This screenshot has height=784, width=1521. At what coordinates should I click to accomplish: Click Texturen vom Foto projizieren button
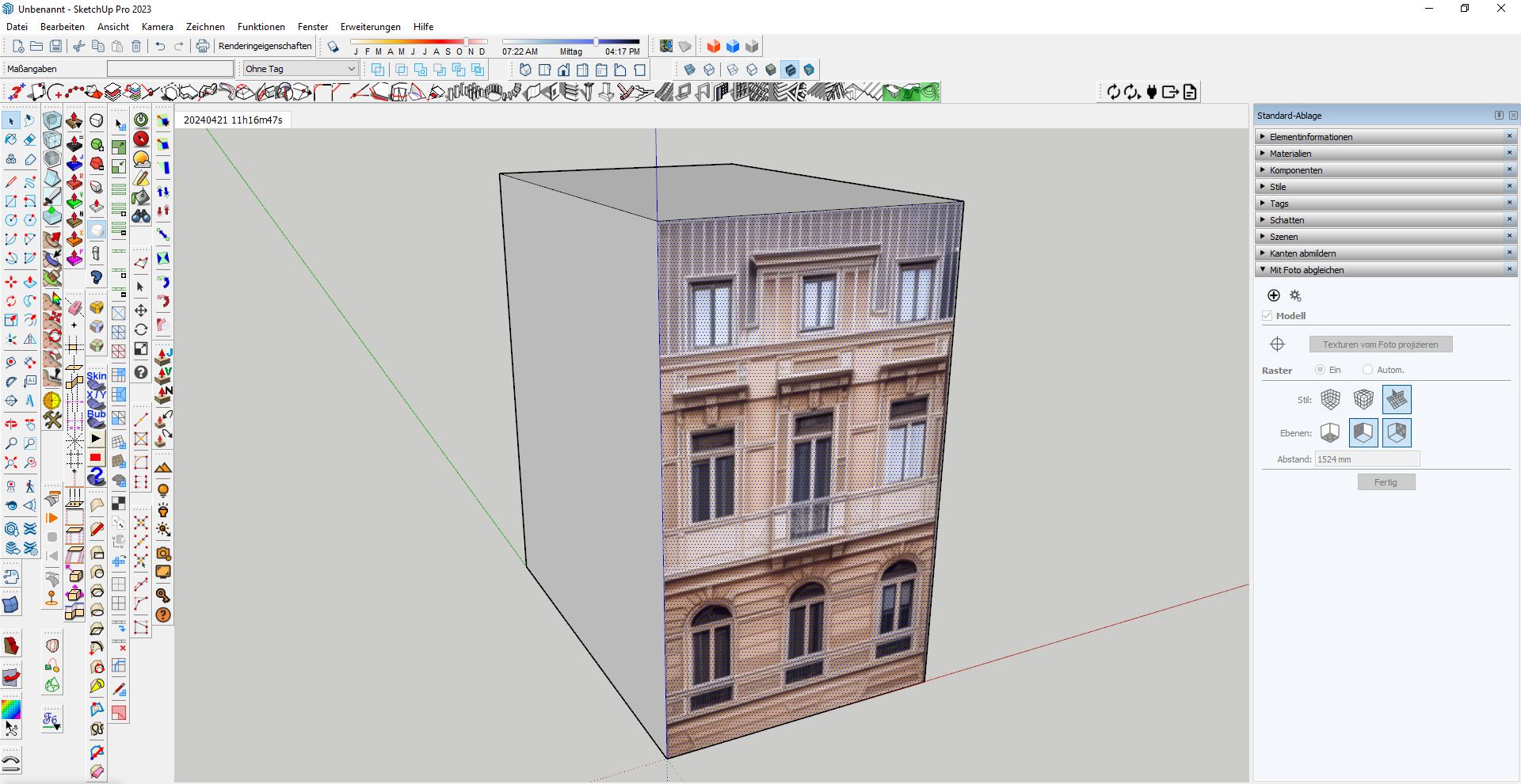[1380, 344]
